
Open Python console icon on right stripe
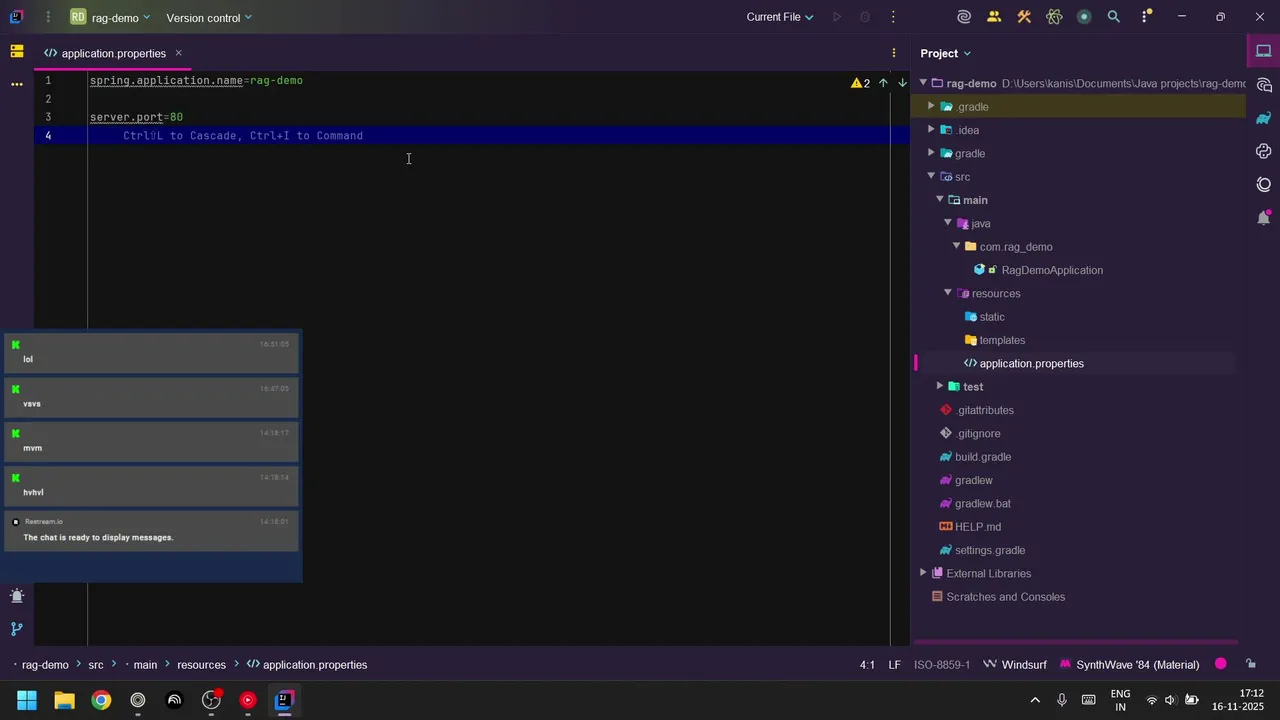pyautogui.click(x=1264, y=151)
